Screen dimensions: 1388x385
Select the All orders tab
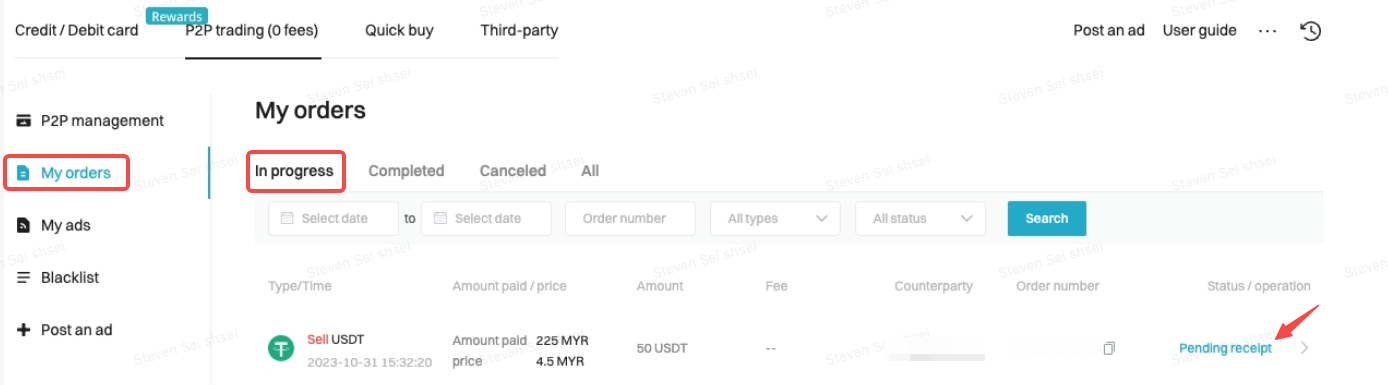(590, 171)
